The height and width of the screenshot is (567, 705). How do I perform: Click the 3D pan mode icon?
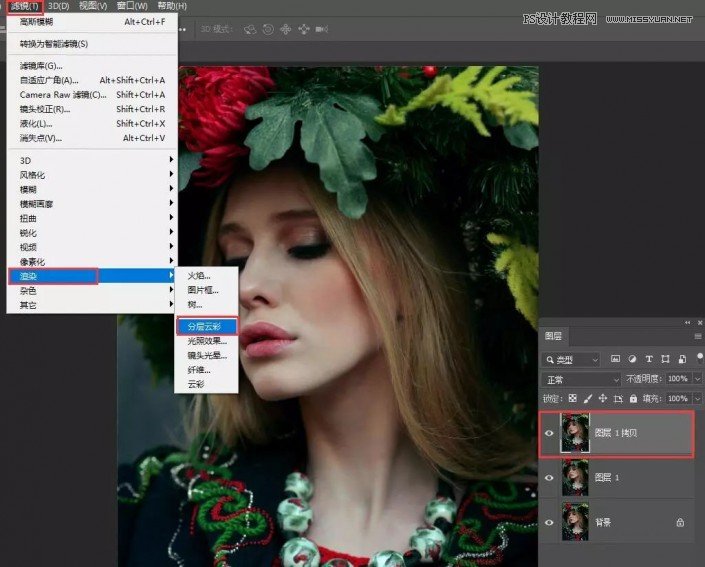pos(286,30)
